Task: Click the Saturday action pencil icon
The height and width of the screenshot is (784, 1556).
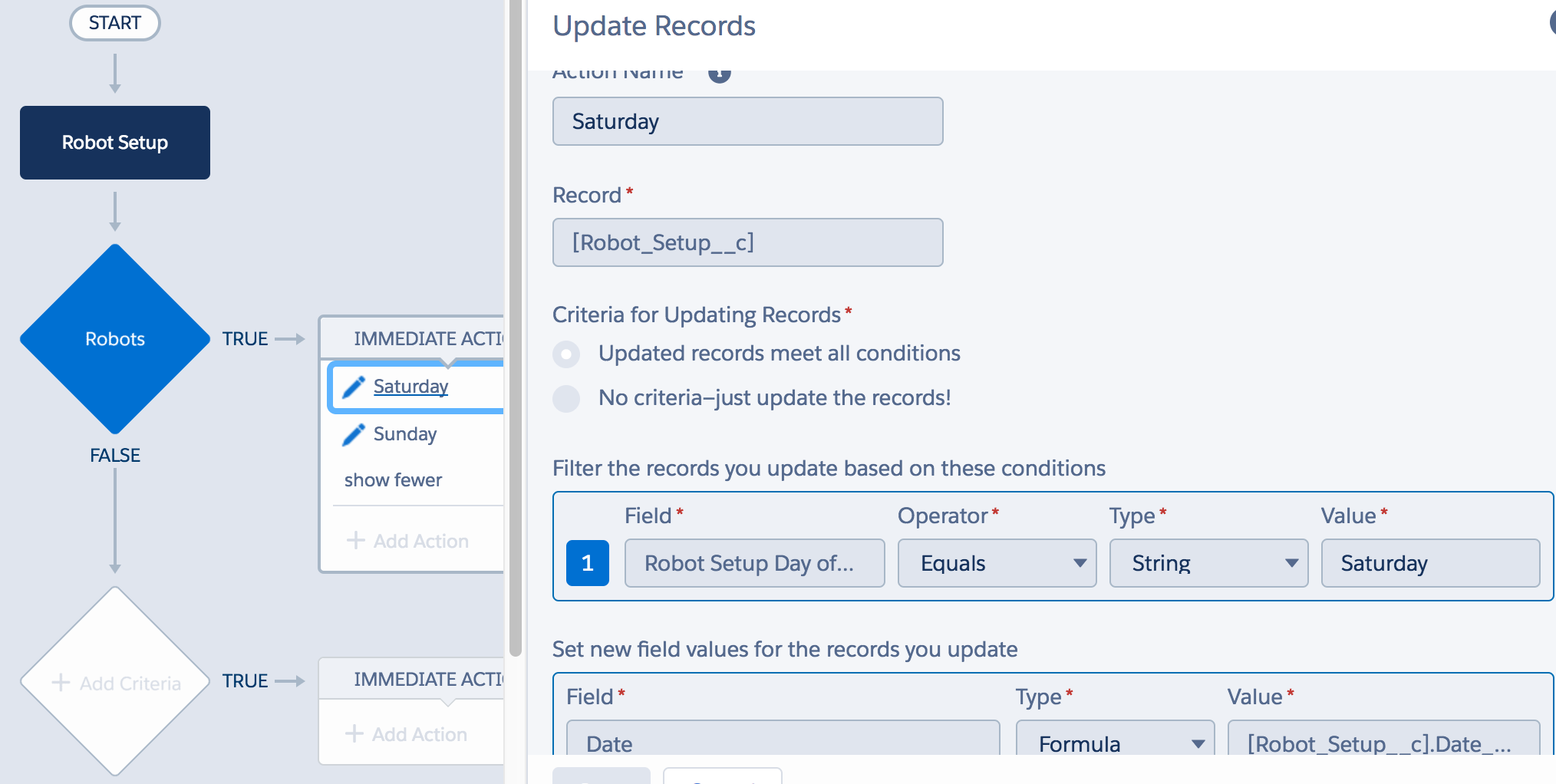Action: tap(353, 387)
